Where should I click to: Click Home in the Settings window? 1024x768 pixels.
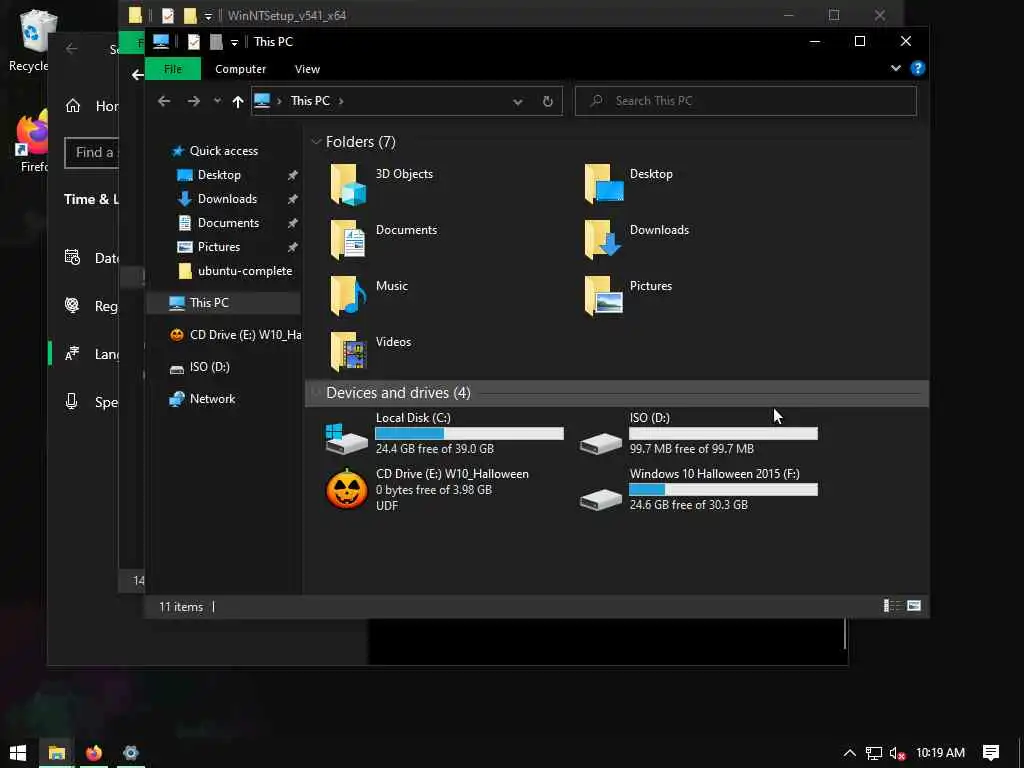[x=91, y=106]
